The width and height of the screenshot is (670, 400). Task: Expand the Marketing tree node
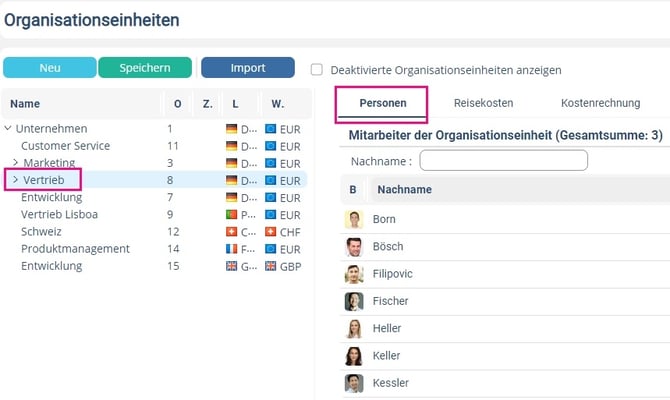click(15, 162)
